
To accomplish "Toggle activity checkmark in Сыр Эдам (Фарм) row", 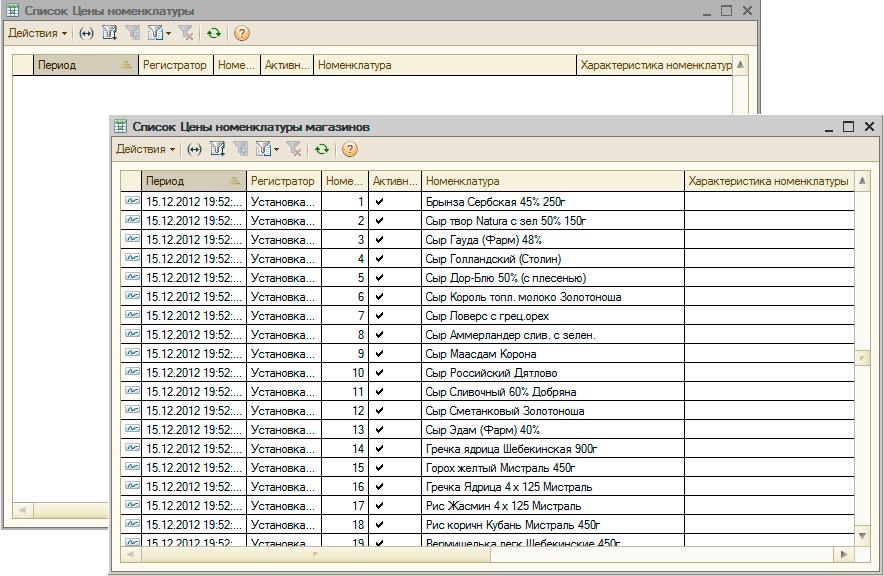I will (x=379, y=430).
